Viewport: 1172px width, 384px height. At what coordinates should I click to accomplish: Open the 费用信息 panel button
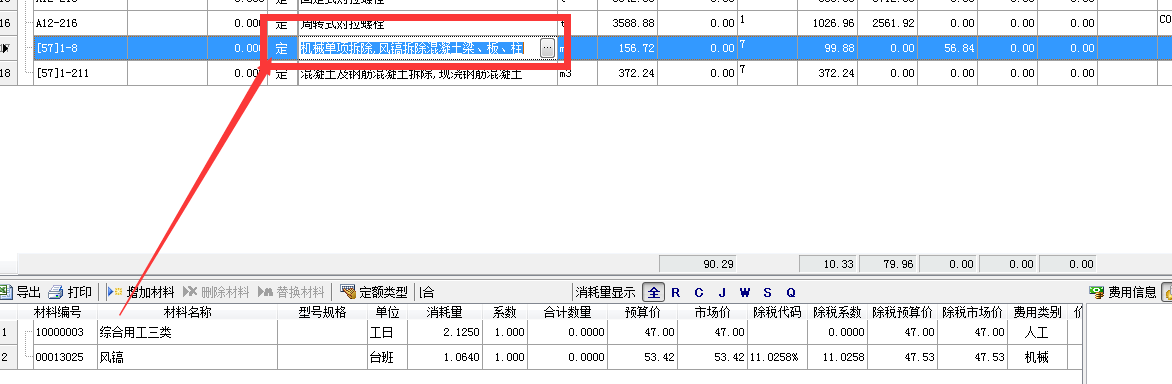point(1123,292)
